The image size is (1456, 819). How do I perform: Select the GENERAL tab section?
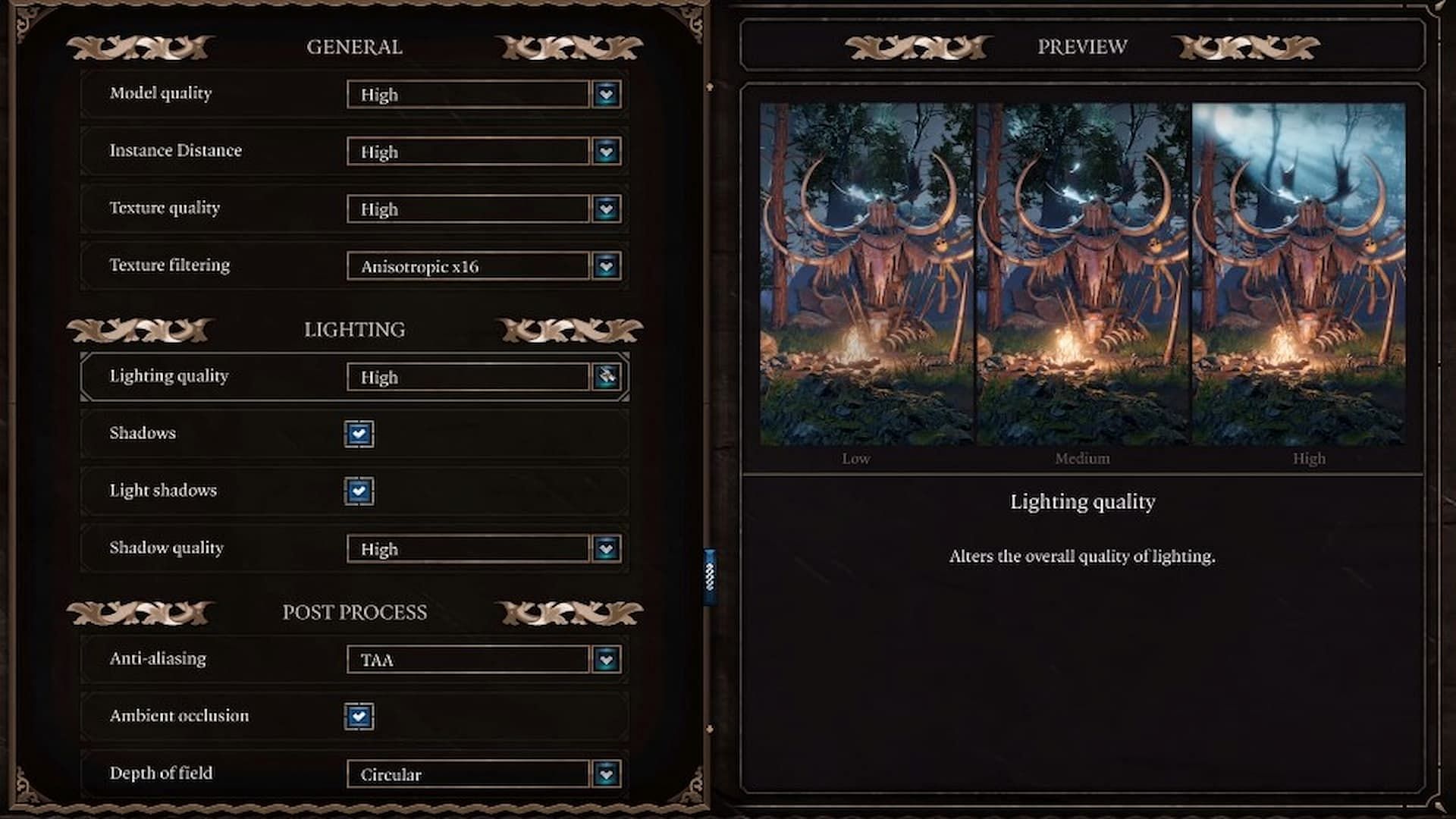[355, 47]
